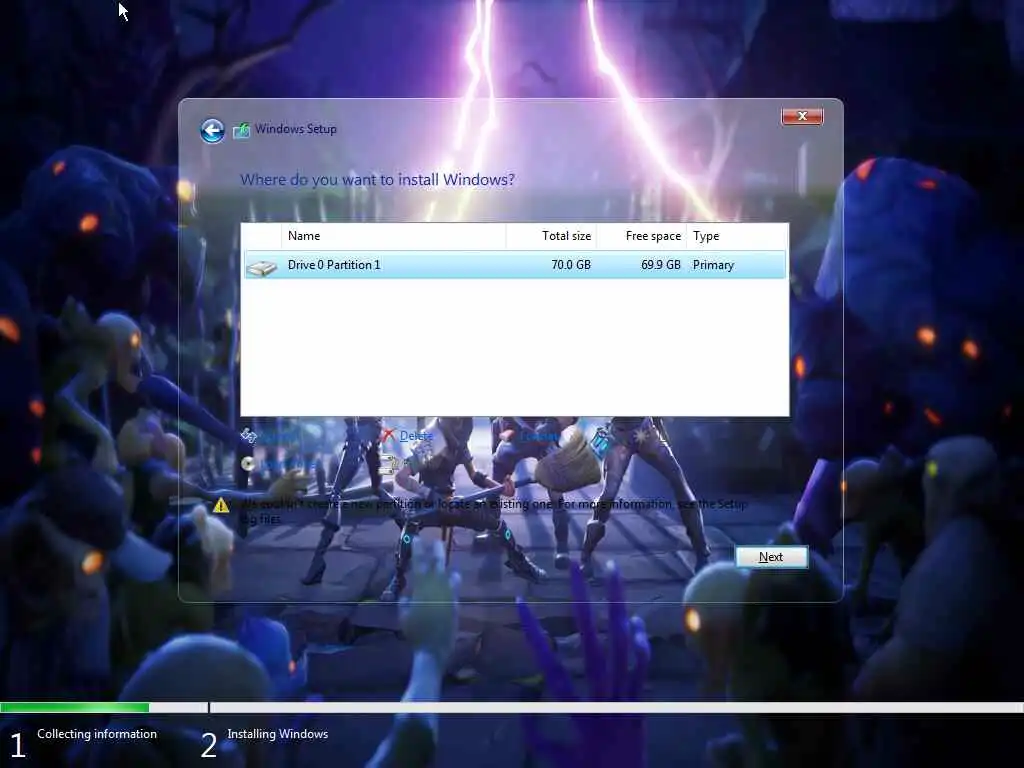Click the 69.9 GB free space cell

coord(660,264)
